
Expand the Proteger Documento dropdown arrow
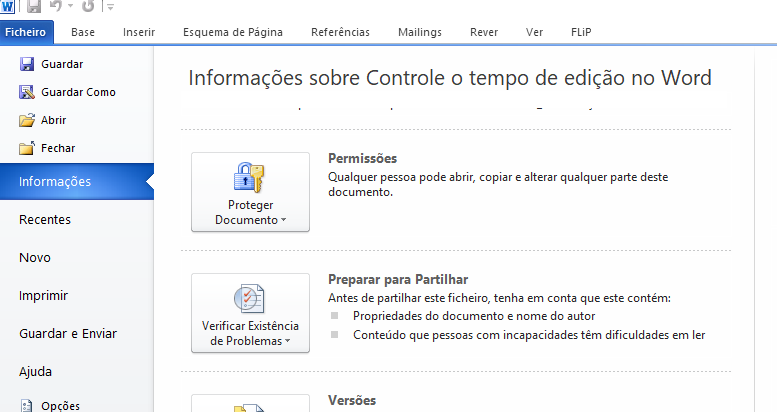point(283,220)
